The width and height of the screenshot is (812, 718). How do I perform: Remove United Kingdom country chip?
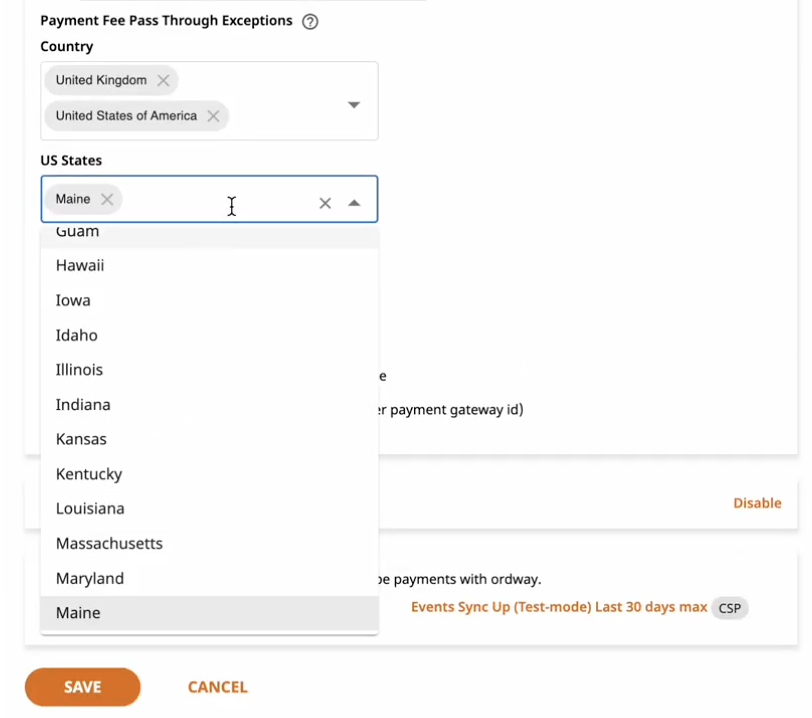pyautogui.click(x=163, y=80)
